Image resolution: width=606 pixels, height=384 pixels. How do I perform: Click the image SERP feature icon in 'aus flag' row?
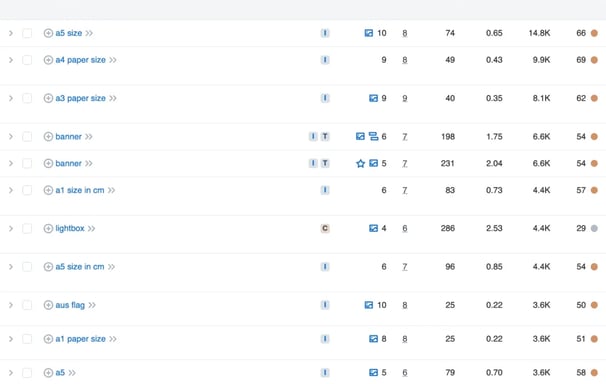pyautogui.click(x=369, y=305)
